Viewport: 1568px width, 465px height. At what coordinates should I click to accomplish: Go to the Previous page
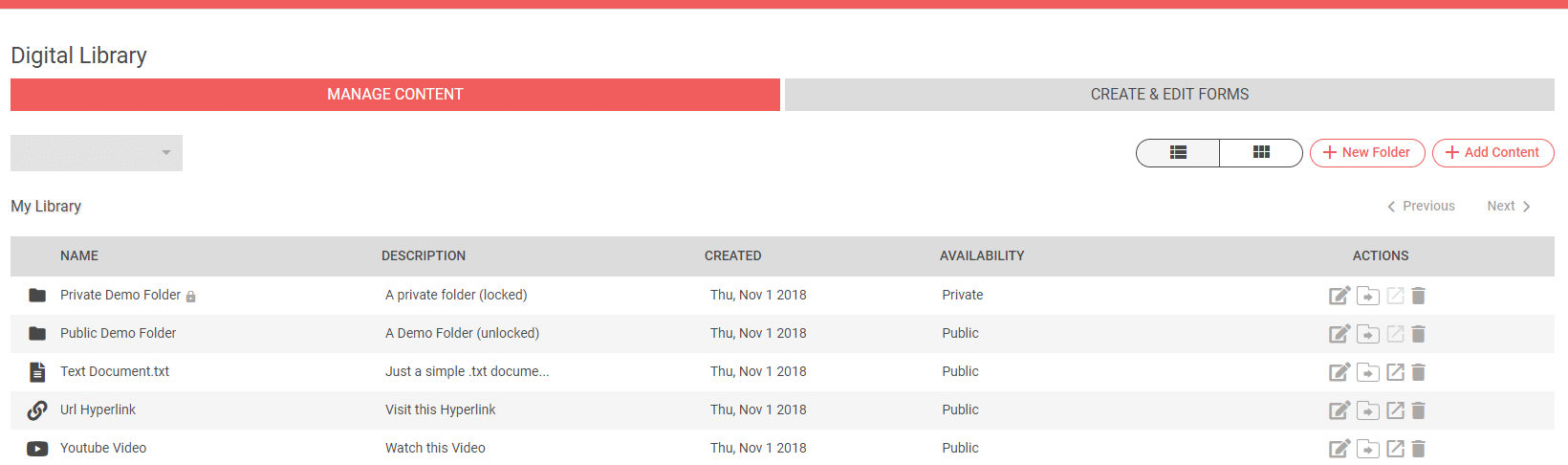(x=1421, y=207)
